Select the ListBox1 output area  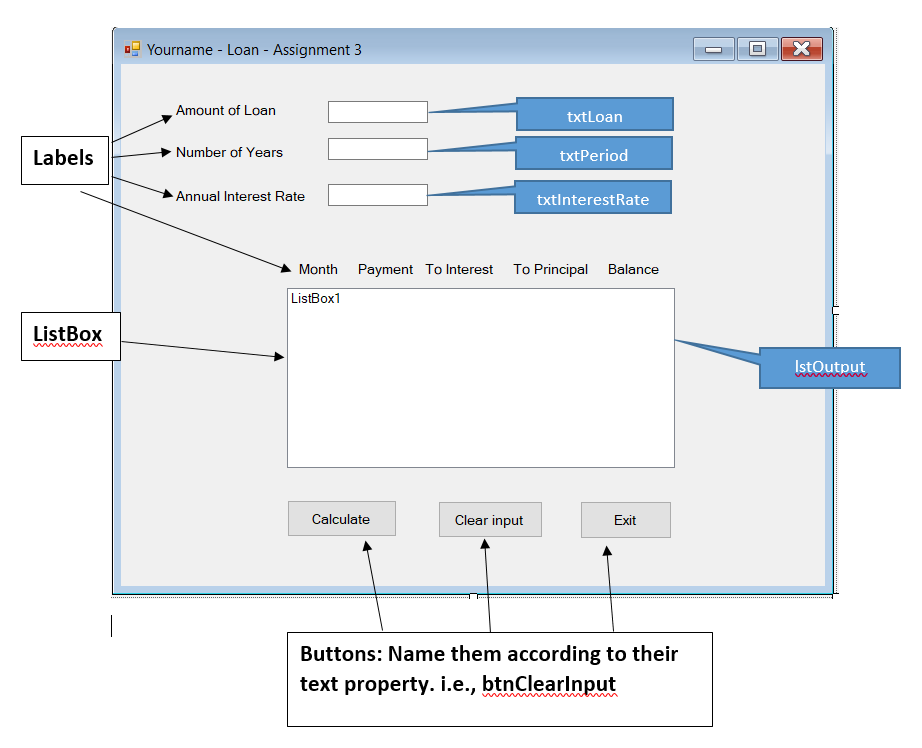(481, 377)
